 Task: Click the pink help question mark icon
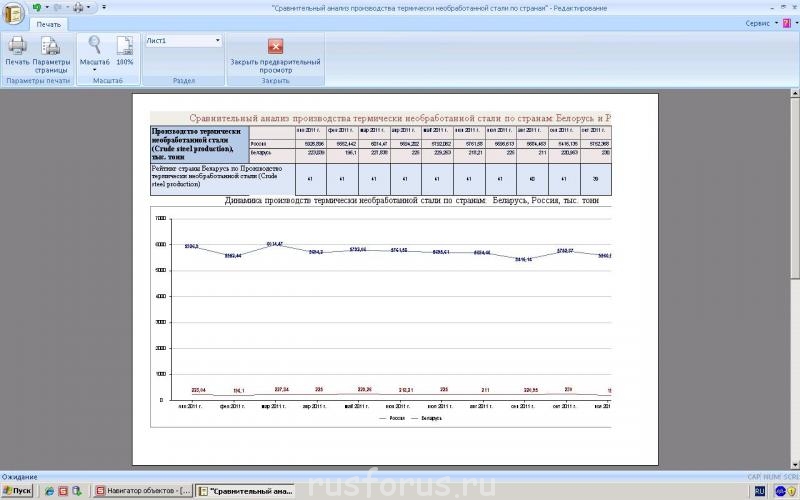pos(787,22)
